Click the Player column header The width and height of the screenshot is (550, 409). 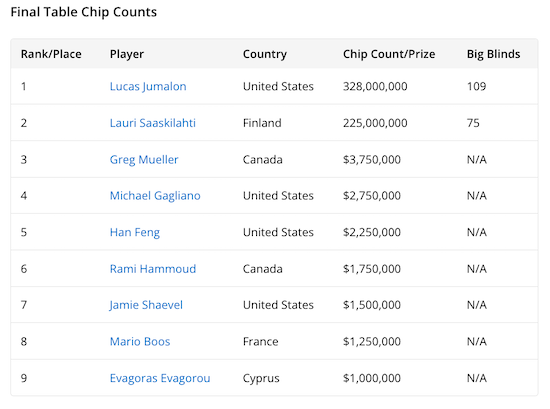127,55
